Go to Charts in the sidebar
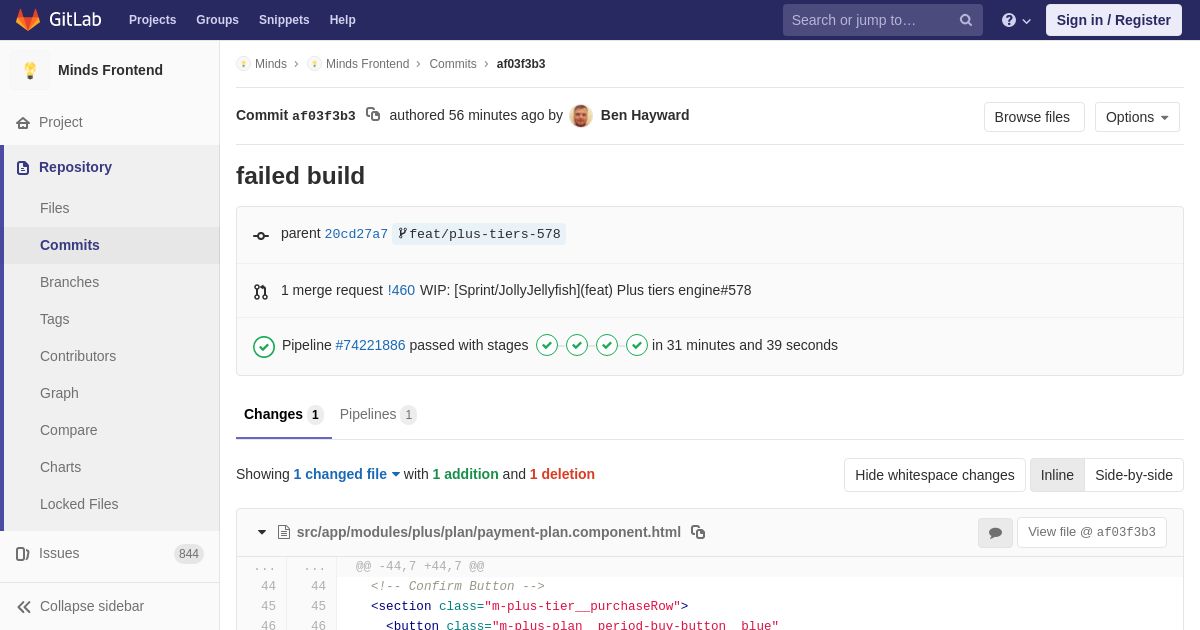The image size is (1200, 630). (x=112, y=467)
